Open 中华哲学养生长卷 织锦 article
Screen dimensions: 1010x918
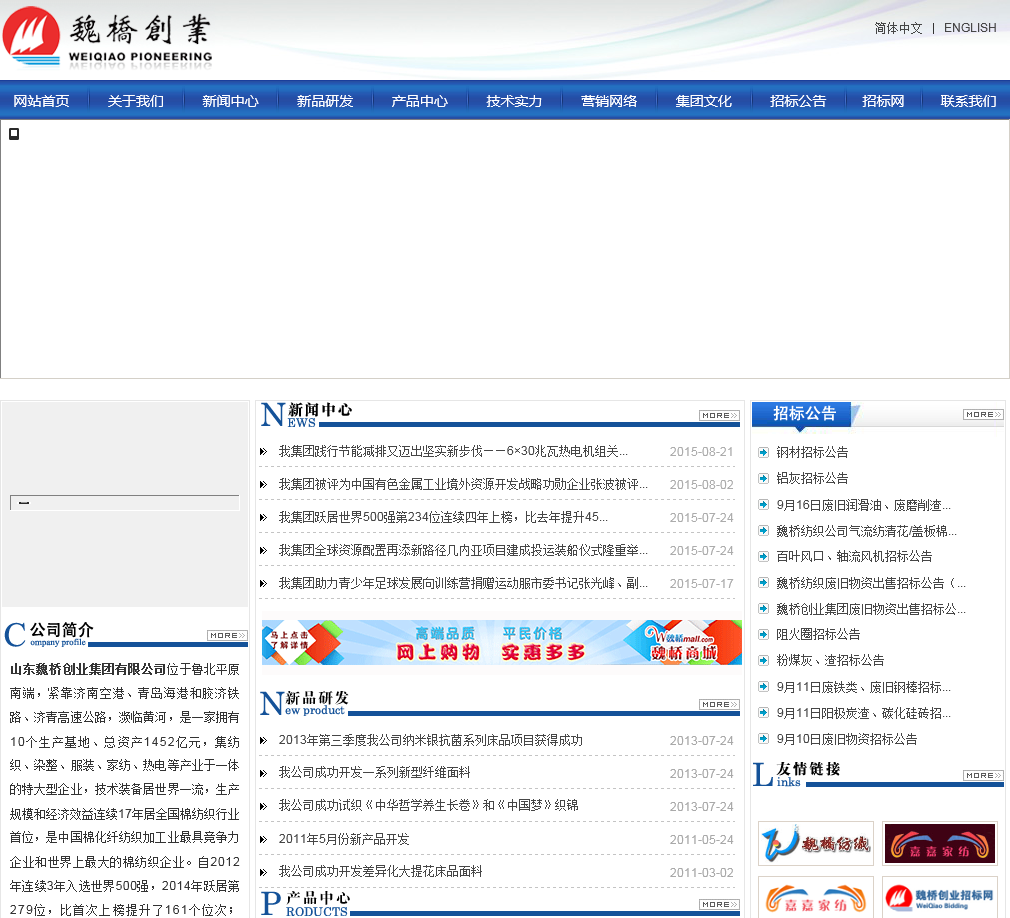[x=428, y=806]
